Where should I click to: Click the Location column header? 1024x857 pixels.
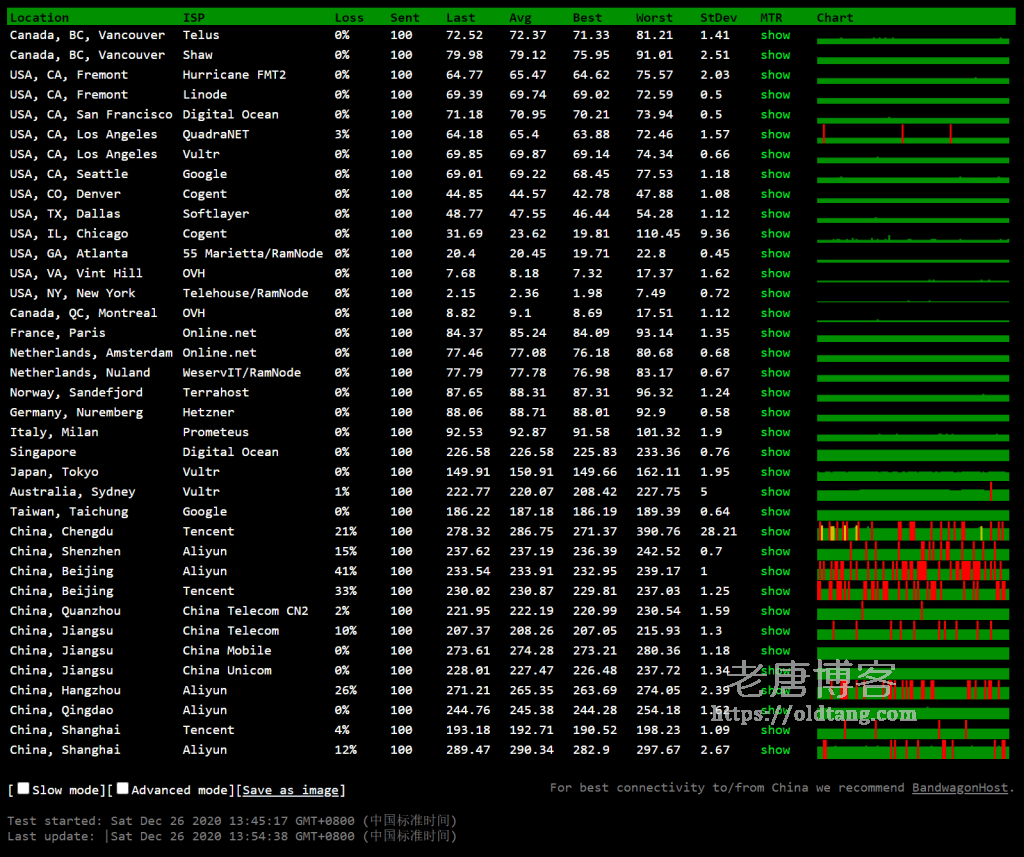[x=39, y=17]
